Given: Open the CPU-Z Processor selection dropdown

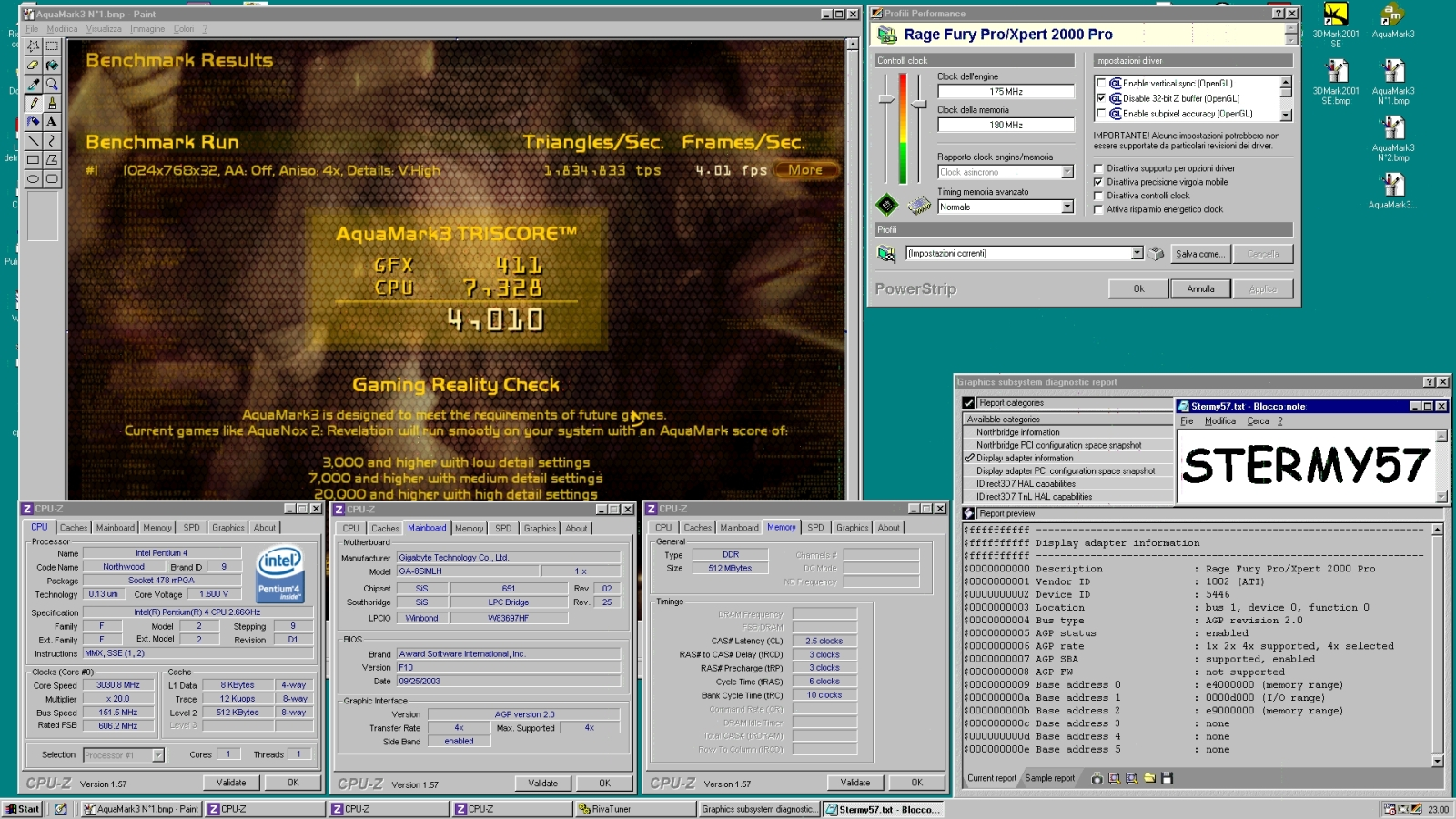Looking at the screenshot, I should pos(157,755).
